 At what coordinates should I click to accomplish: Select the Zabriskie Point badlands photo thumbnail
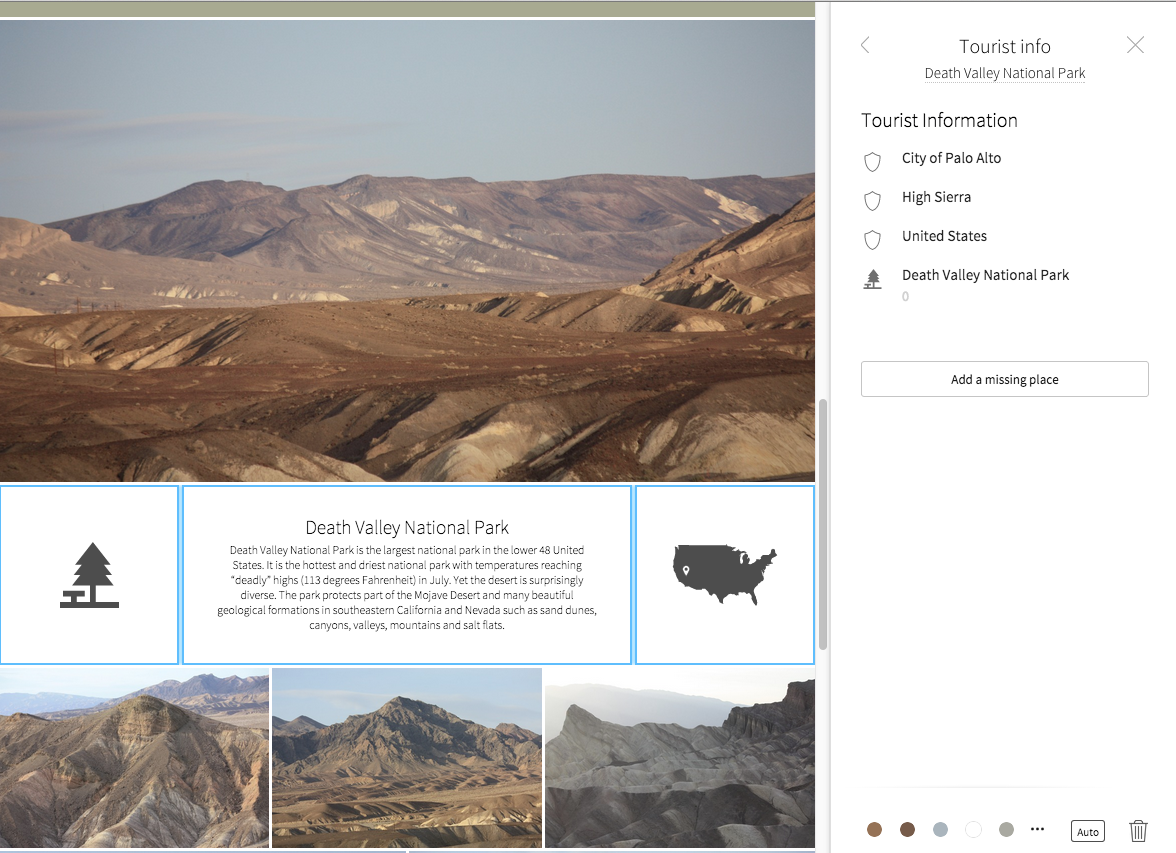pos(680,758)
